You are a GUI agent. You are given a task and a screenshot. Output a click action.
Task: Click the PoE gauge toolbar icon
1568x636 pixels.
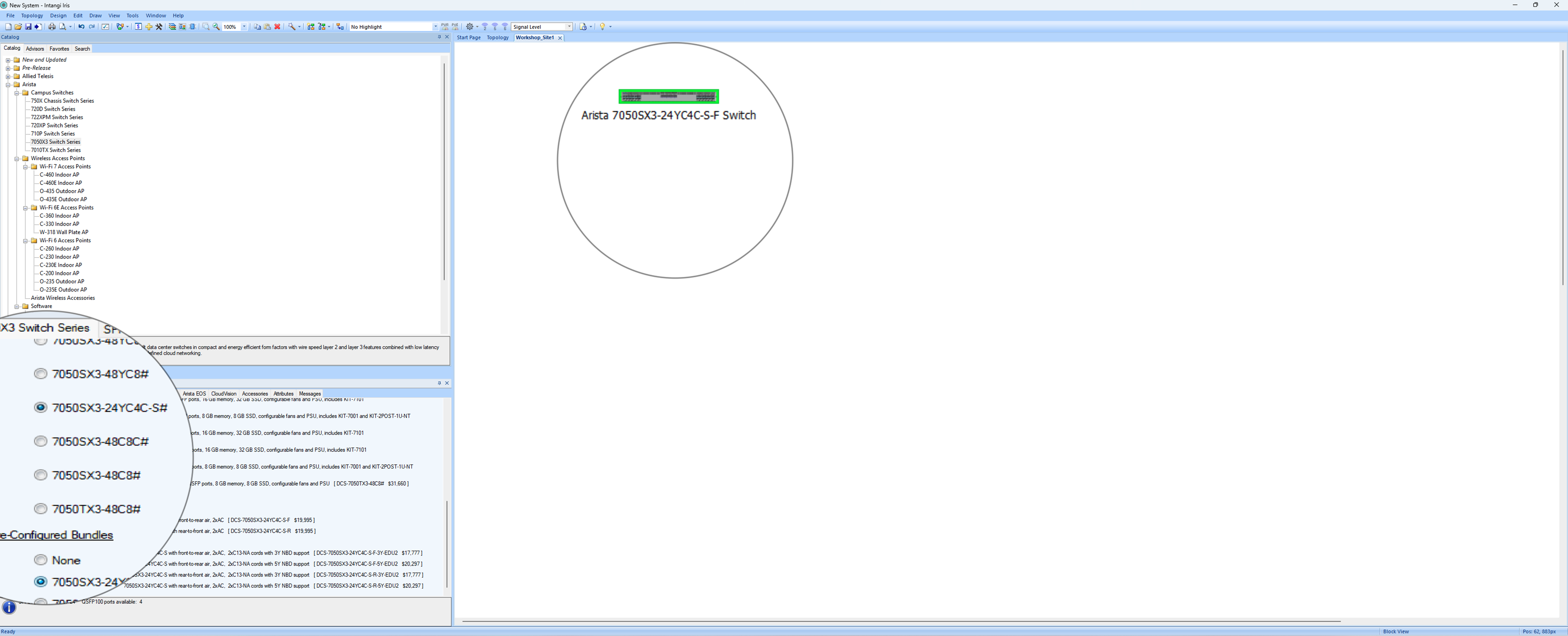coord(455,27)
